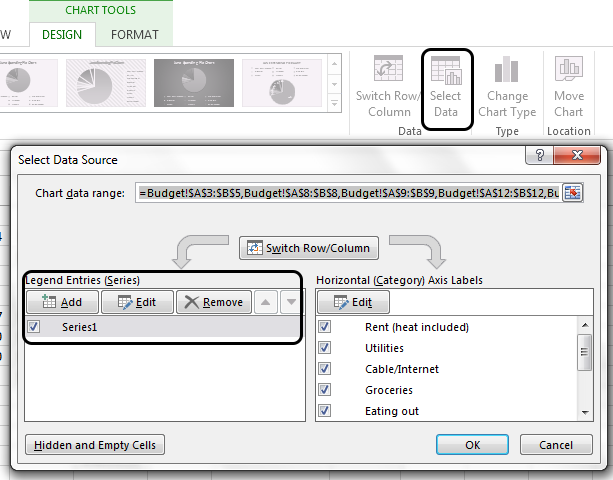Select the DESIGN tab

[62, 35]
